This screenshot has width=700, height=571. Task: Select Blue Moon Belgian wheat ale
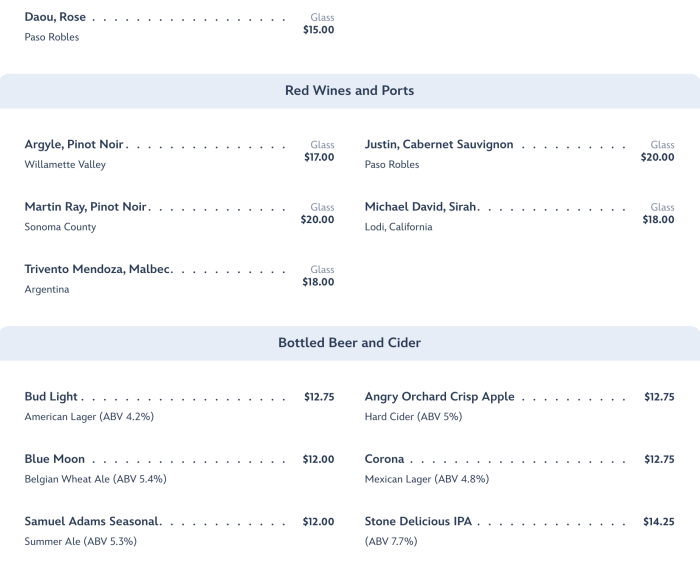point(55,459)
